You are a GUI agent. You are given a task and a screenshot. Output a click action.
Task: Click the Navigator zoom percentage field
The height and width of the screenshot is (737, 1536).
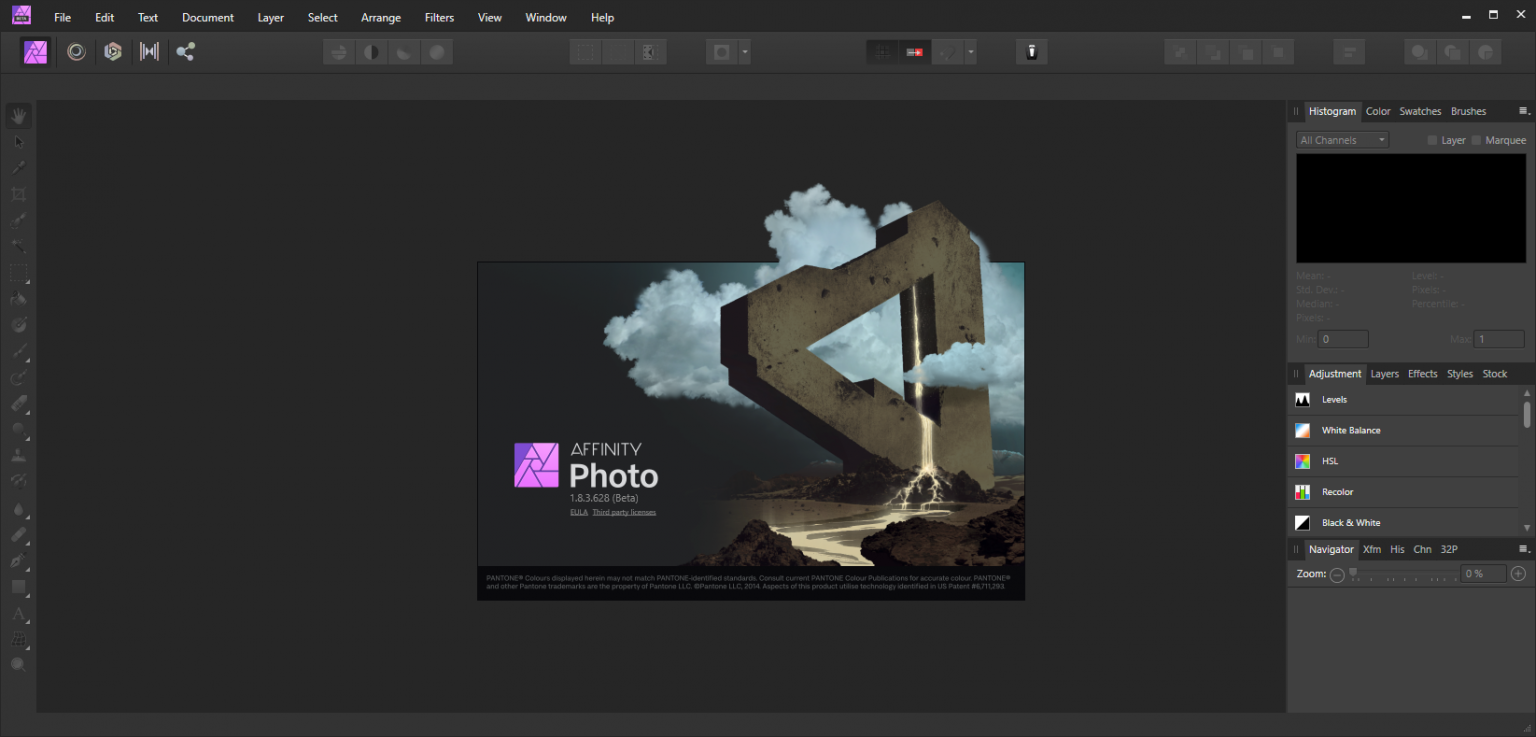[1483, 574]
